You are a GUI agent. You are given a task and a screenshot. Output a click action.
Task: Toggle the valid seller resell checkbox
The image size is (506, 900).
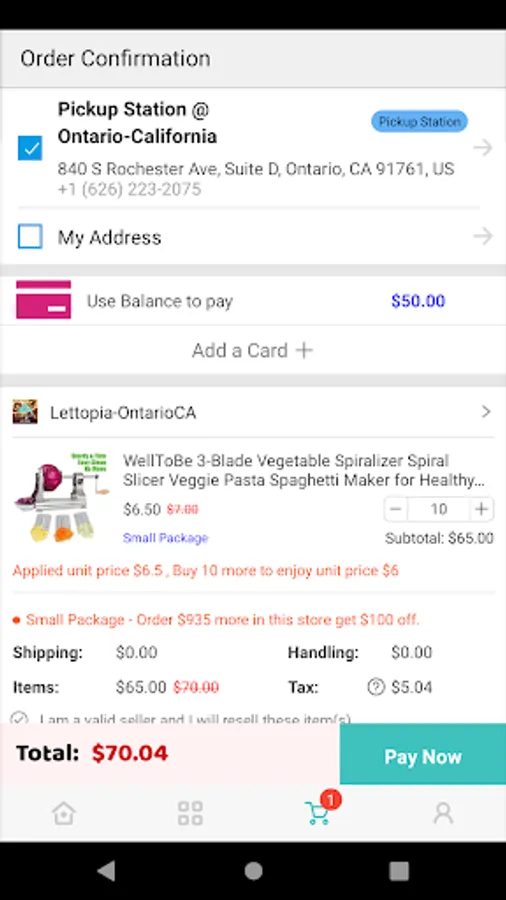coord(20,718)
